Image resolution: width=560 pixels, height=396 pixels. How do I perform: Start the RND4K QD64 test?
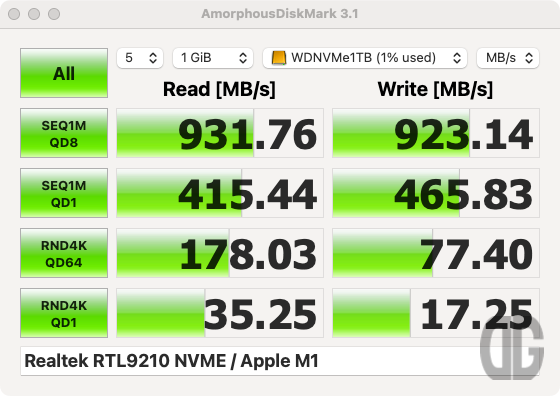pos(64,253)
